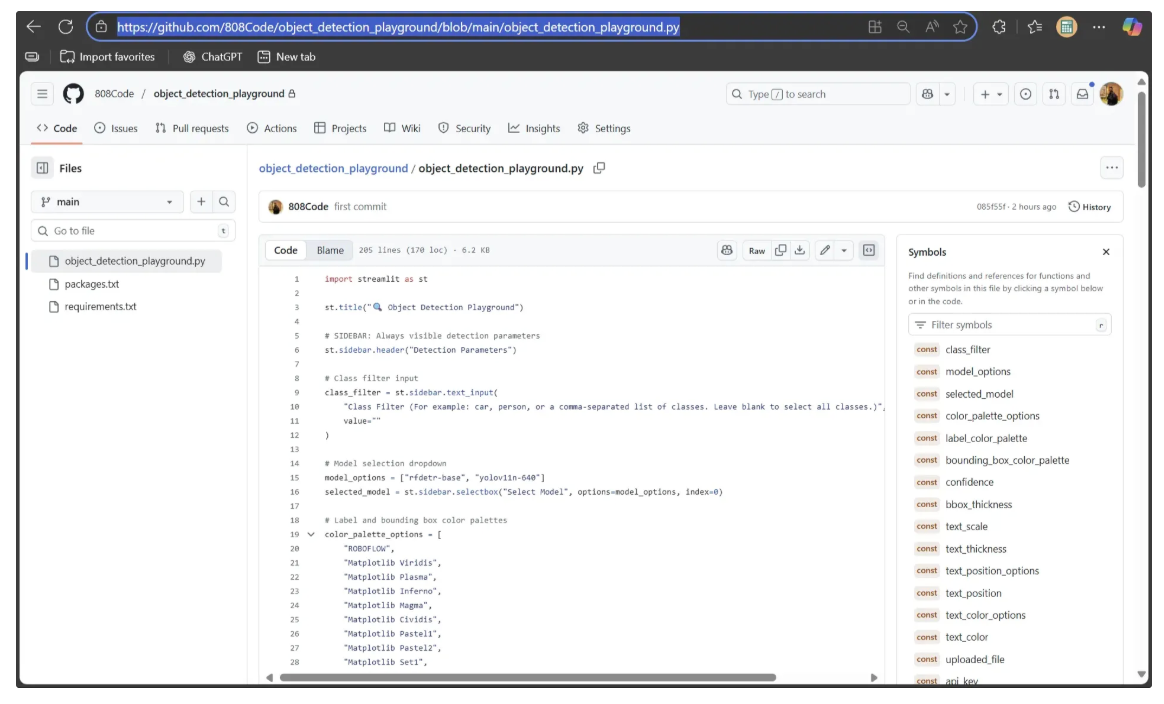Collapse the Files tree side panel

(x=43, y=168)
